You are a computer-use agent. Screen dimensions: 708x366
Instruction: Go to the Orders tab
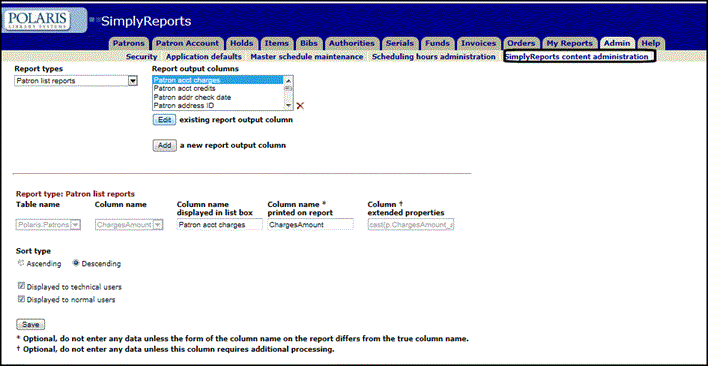coord(521,43)
